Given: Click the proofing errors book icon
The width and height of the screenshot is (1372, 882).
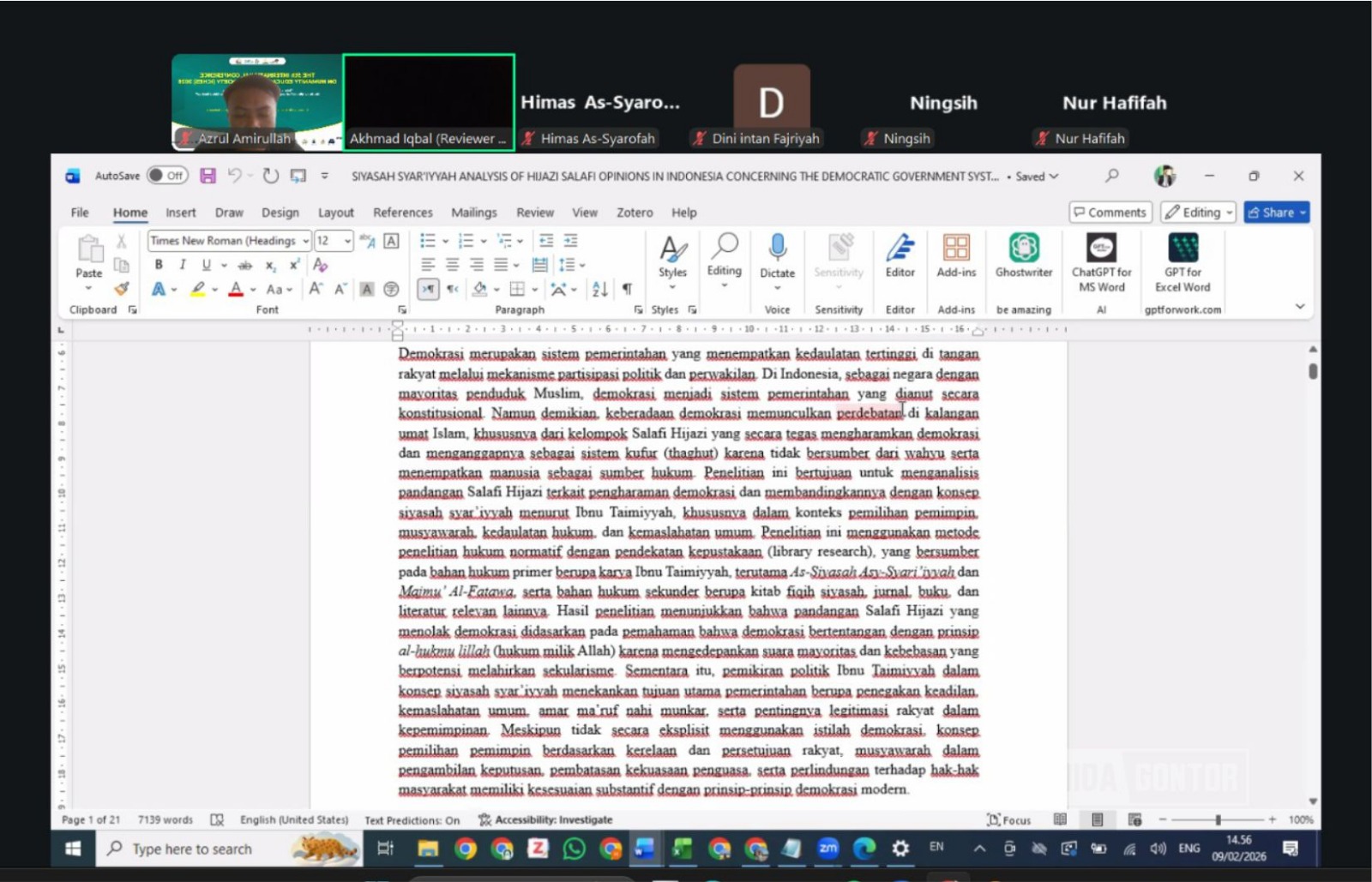Looking at the screenshot, I should [217, 820].
